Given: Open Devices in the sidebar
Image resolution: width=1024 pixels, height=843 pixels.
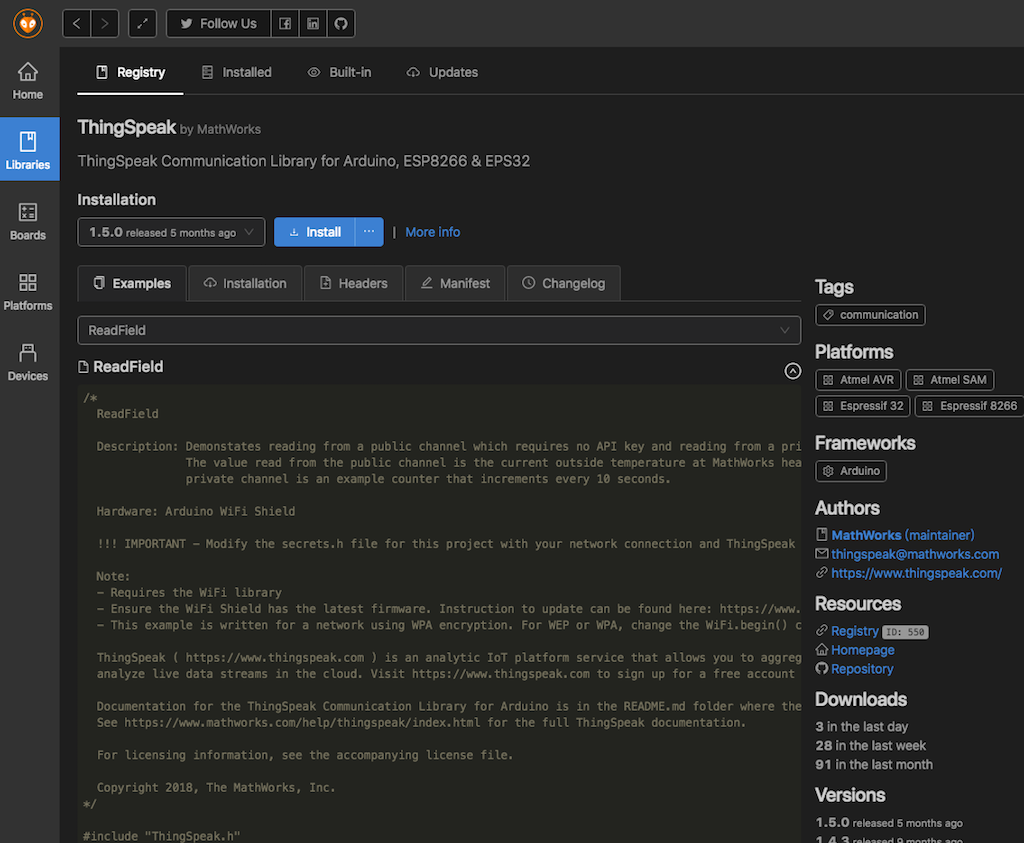Looking at the screenshot, I should coord(28,362).
